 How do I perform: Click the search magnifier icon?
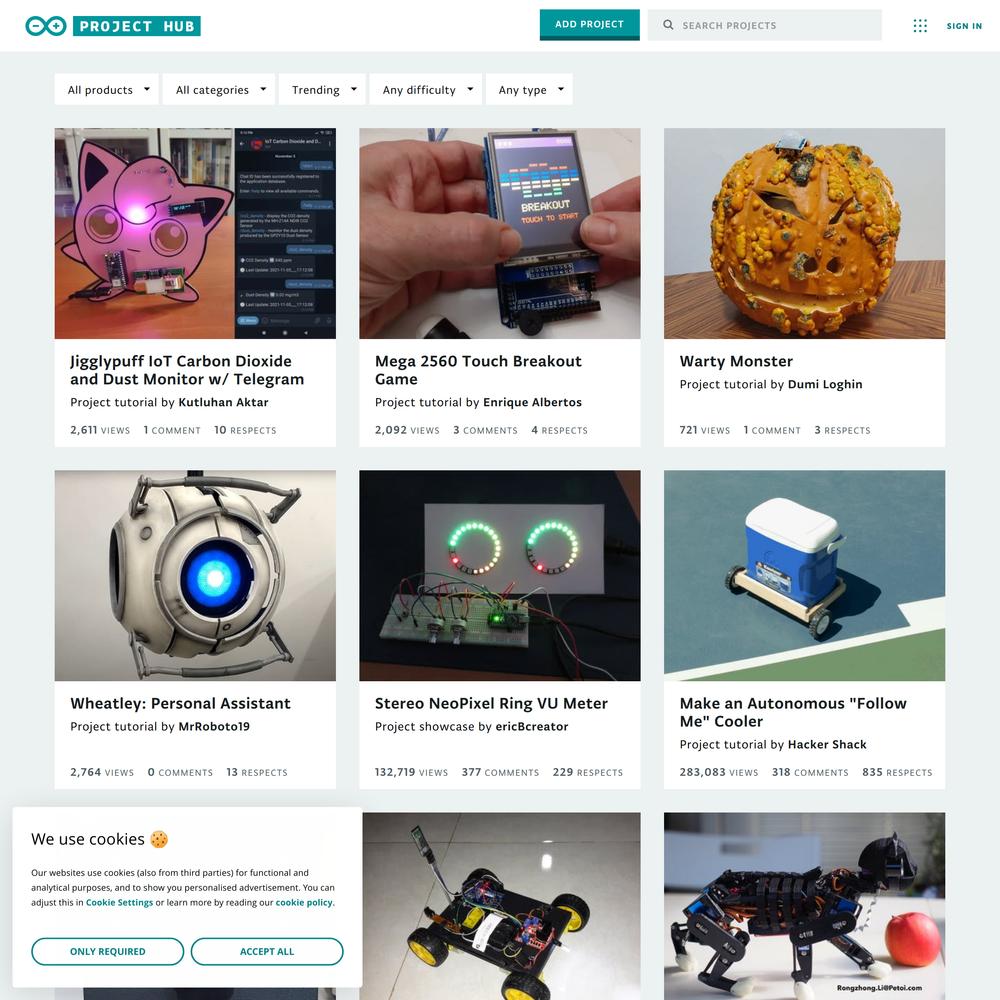668,25
